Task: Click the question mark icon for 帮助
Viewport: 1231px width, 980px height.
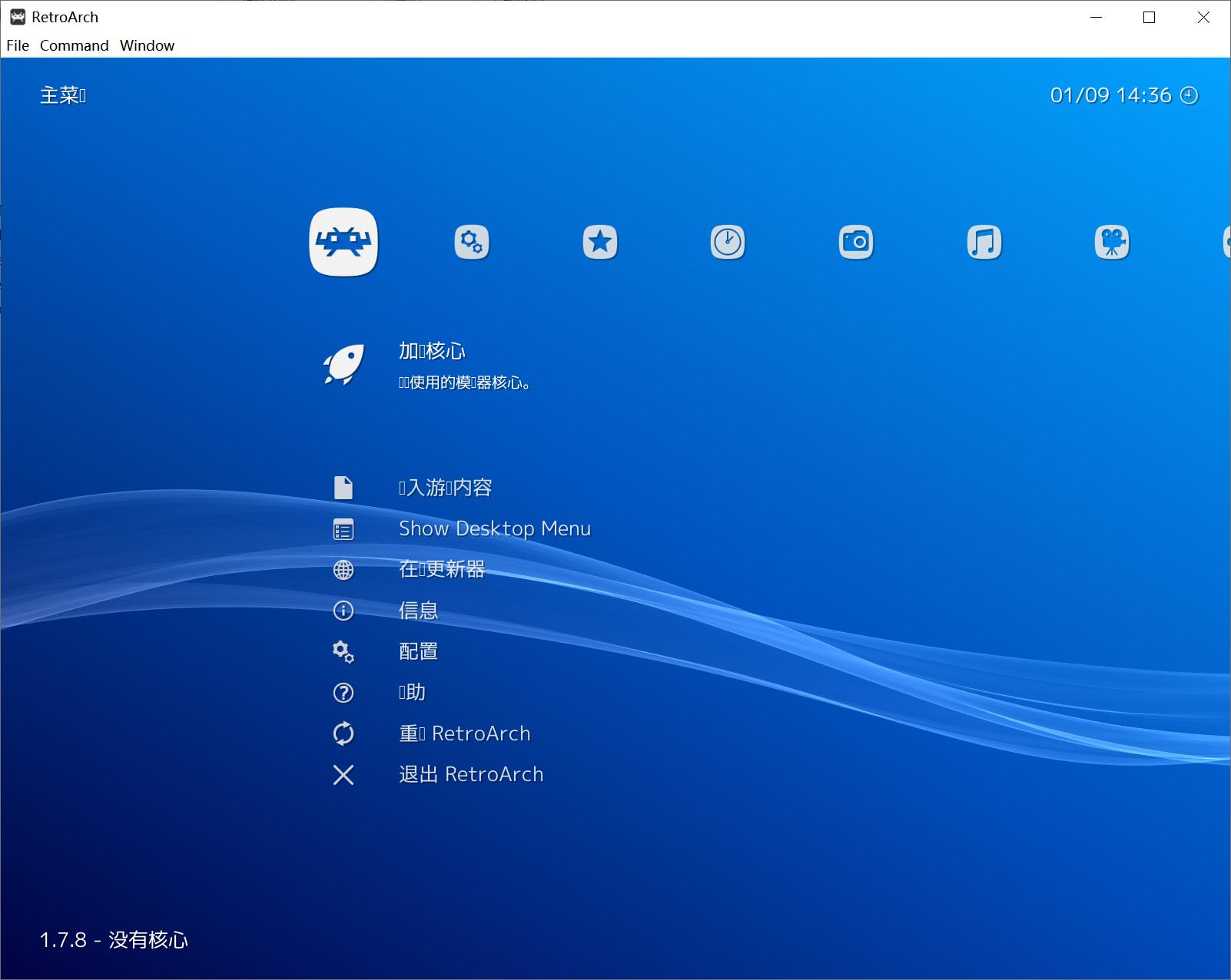Action: pos(343,693)
